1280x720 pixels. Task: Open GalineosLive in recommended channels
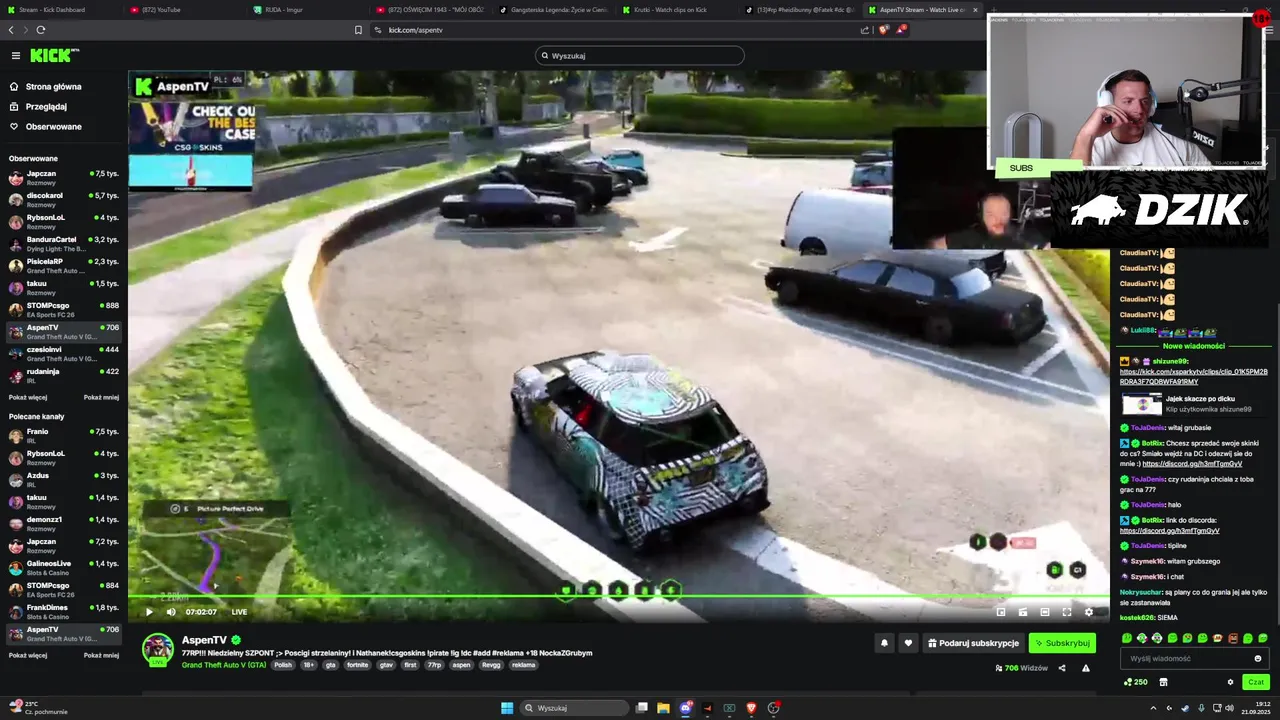64,568
